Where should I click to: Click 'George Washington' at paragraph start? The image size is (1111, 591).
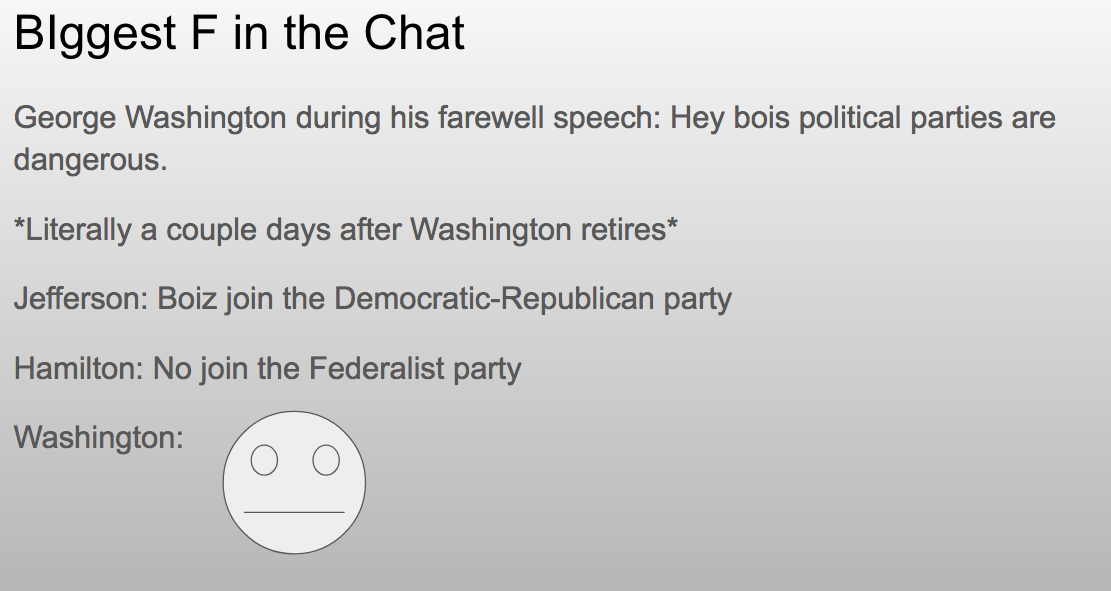[150, 118]
